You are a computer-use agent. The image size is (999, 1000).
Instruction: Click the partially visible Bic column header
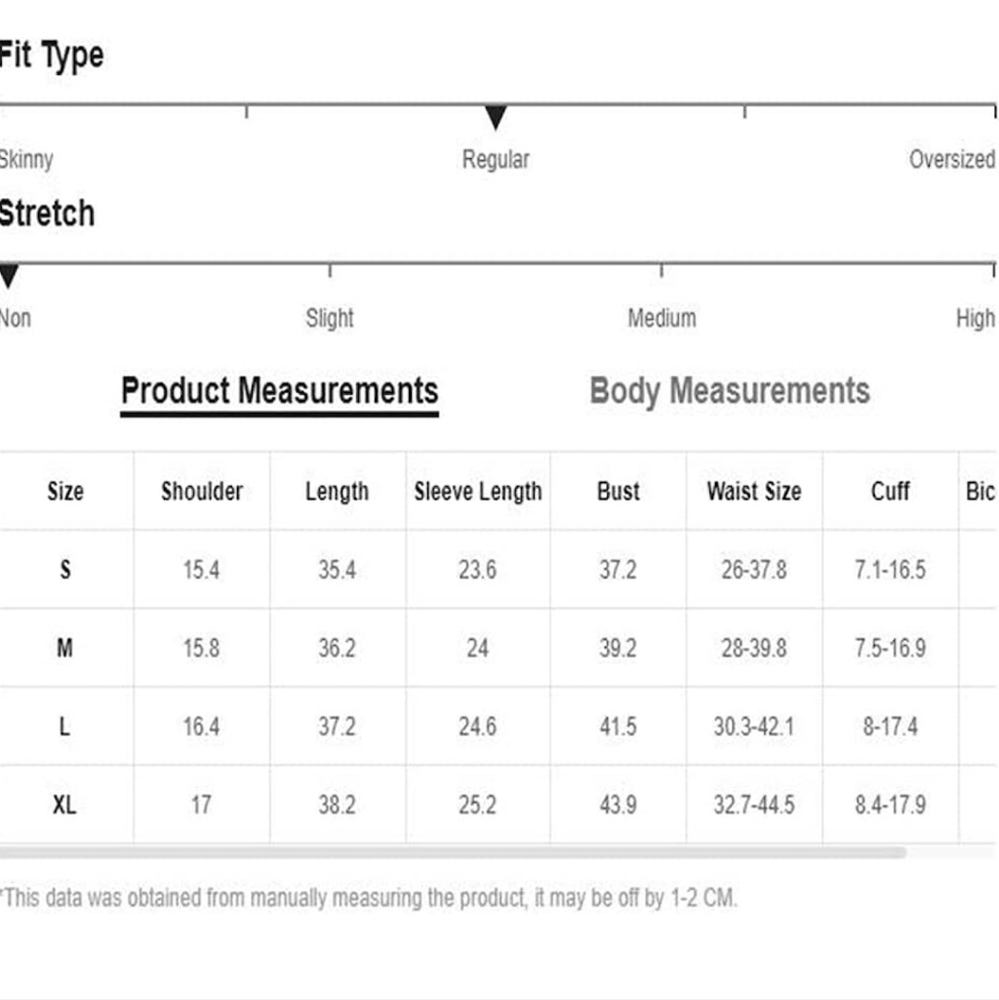coord(980,491)
